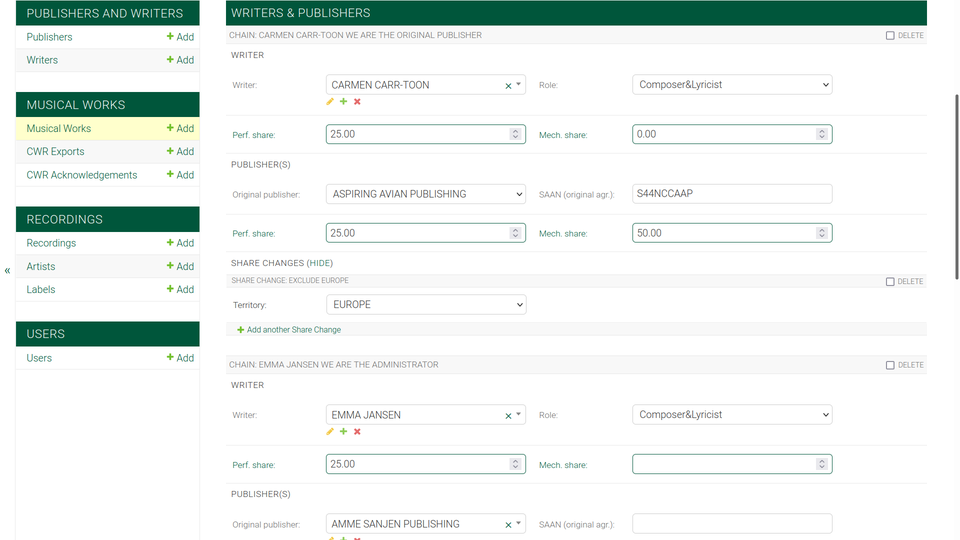This screenshot has height=540, width=960.
Task: Click Add another Share Change
Action: pyautogui.click(x=293, y=330)
